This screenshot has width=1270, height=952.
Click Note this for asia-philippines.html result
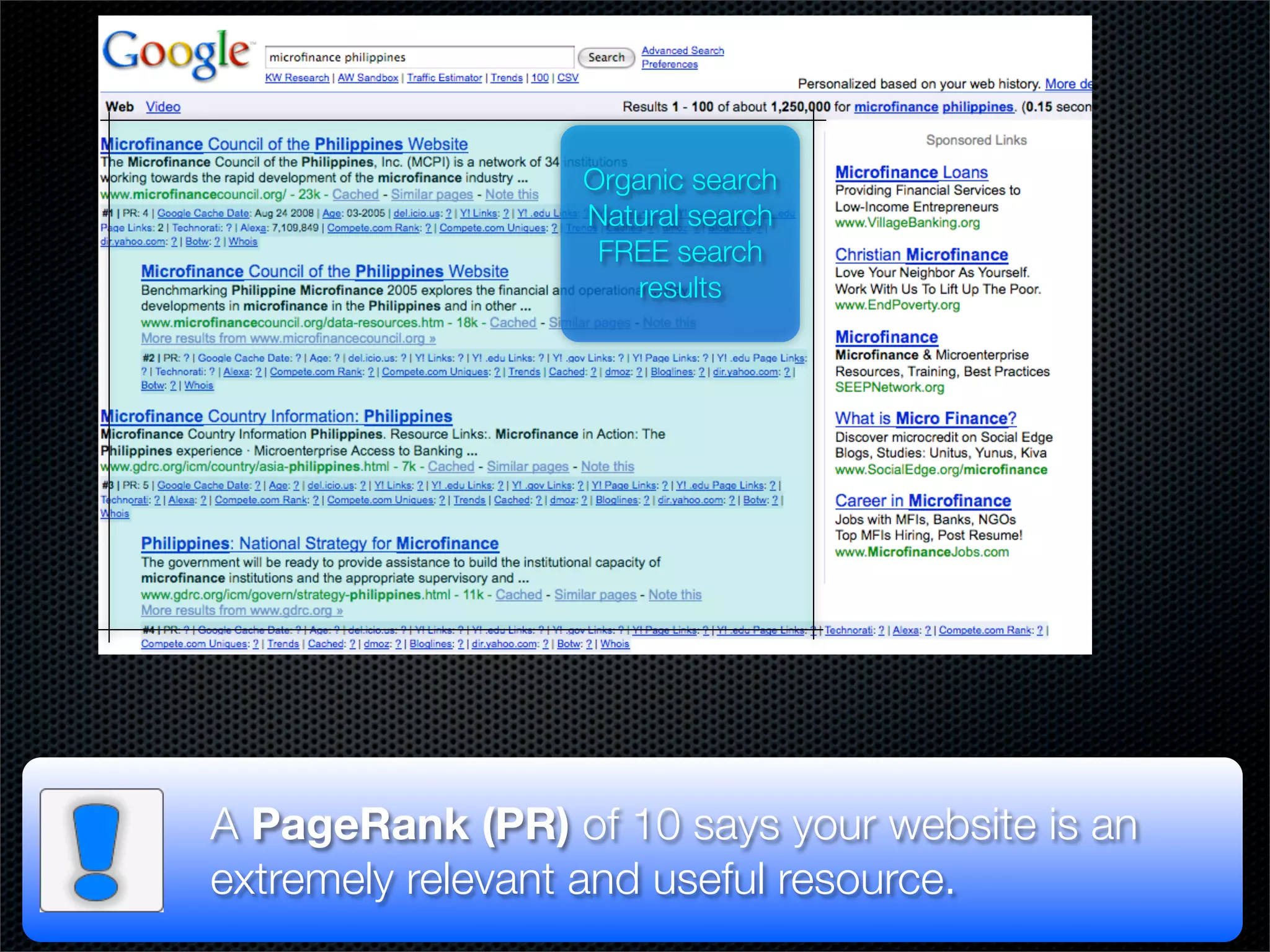point(607,466)
